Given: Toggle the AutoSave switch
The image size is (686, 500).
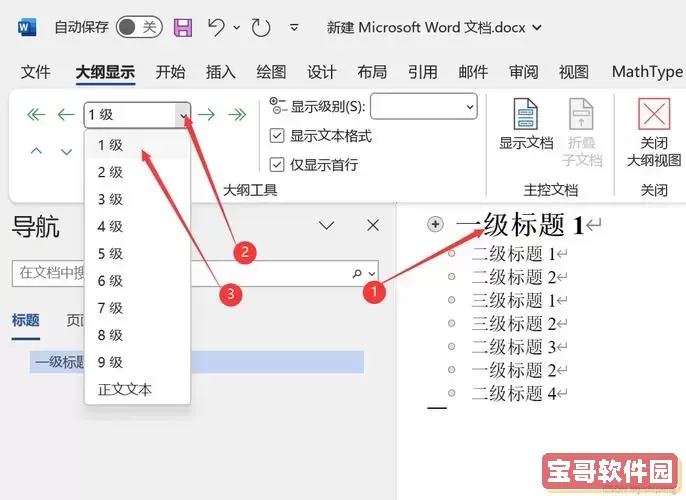Looking at the screenshot, I should coord(139,27).
